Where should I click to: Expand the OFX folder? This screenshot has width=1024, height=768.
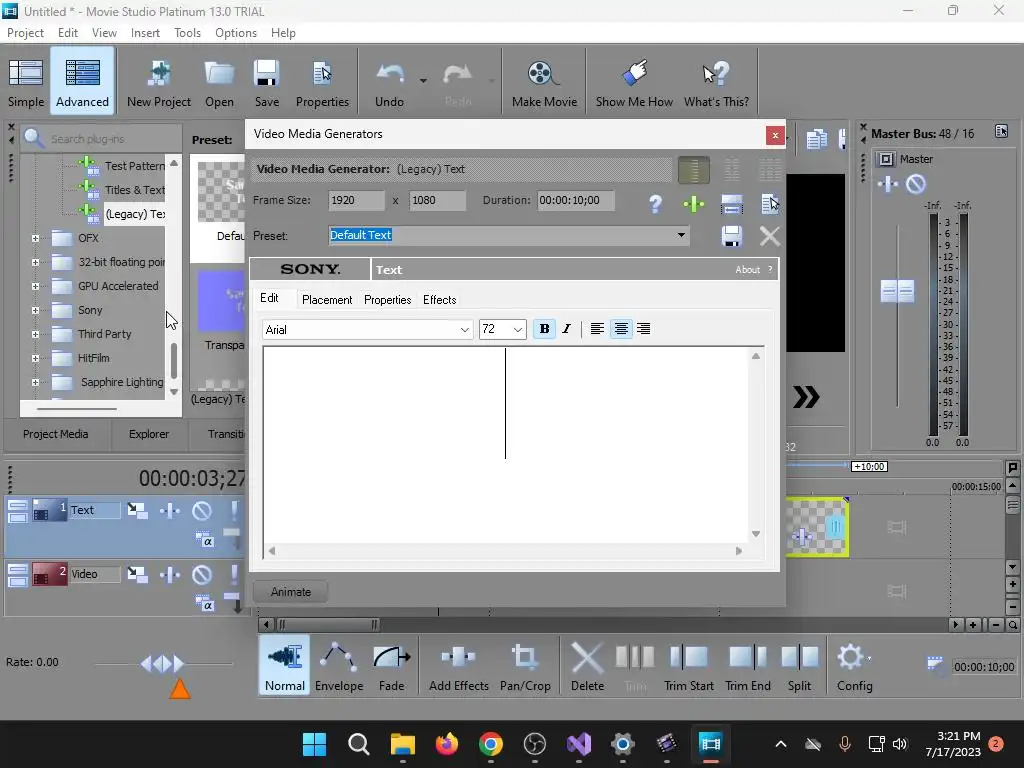coord(35,238)
